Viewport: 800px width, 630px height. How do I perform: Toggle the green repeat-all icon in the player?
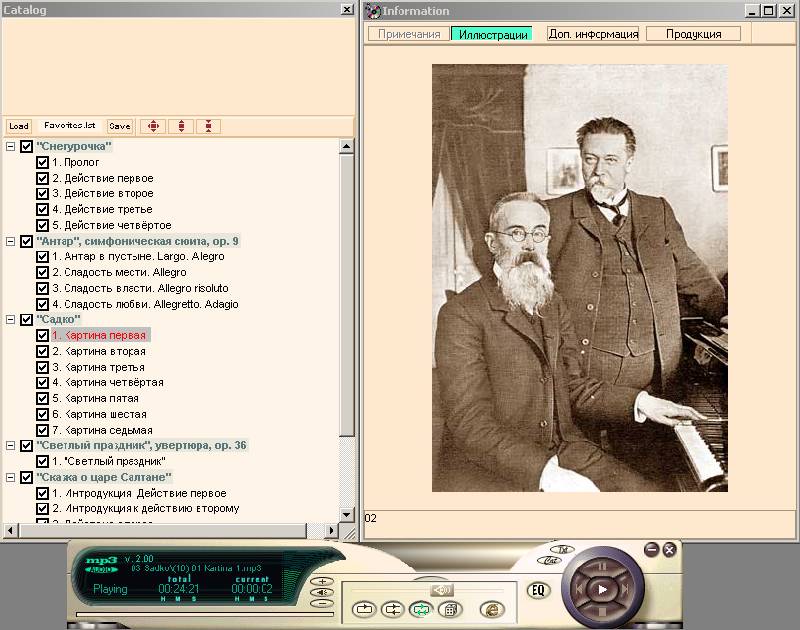pyautogui.click(x=421, y=609)
